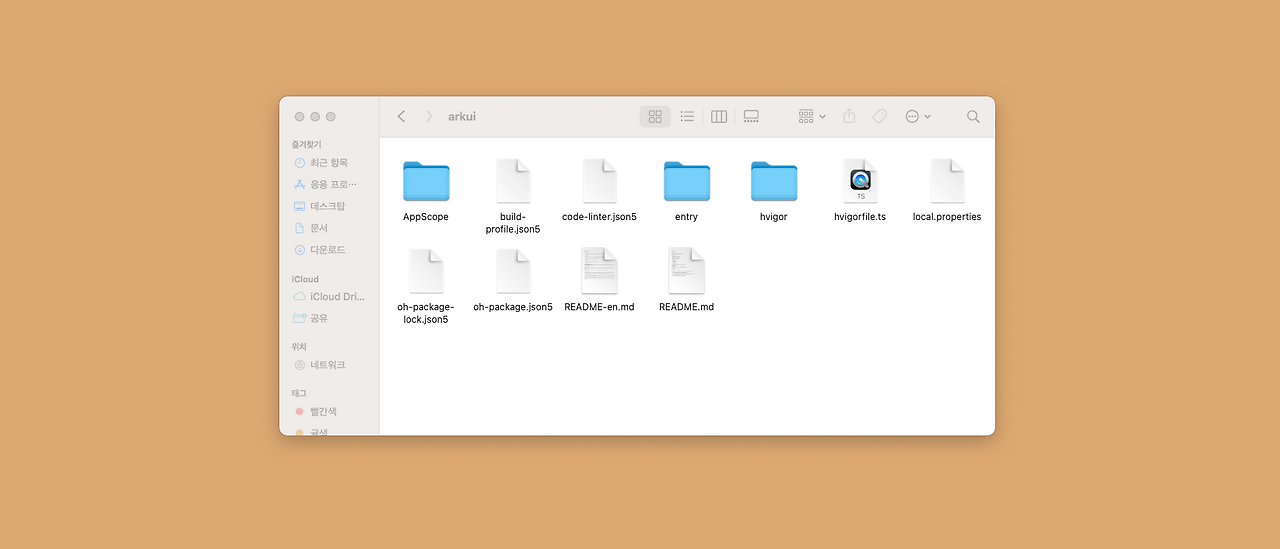Switch to gallery view
Image resolution: width=1280 pixels, height=549 pixels.
(751, 116)
